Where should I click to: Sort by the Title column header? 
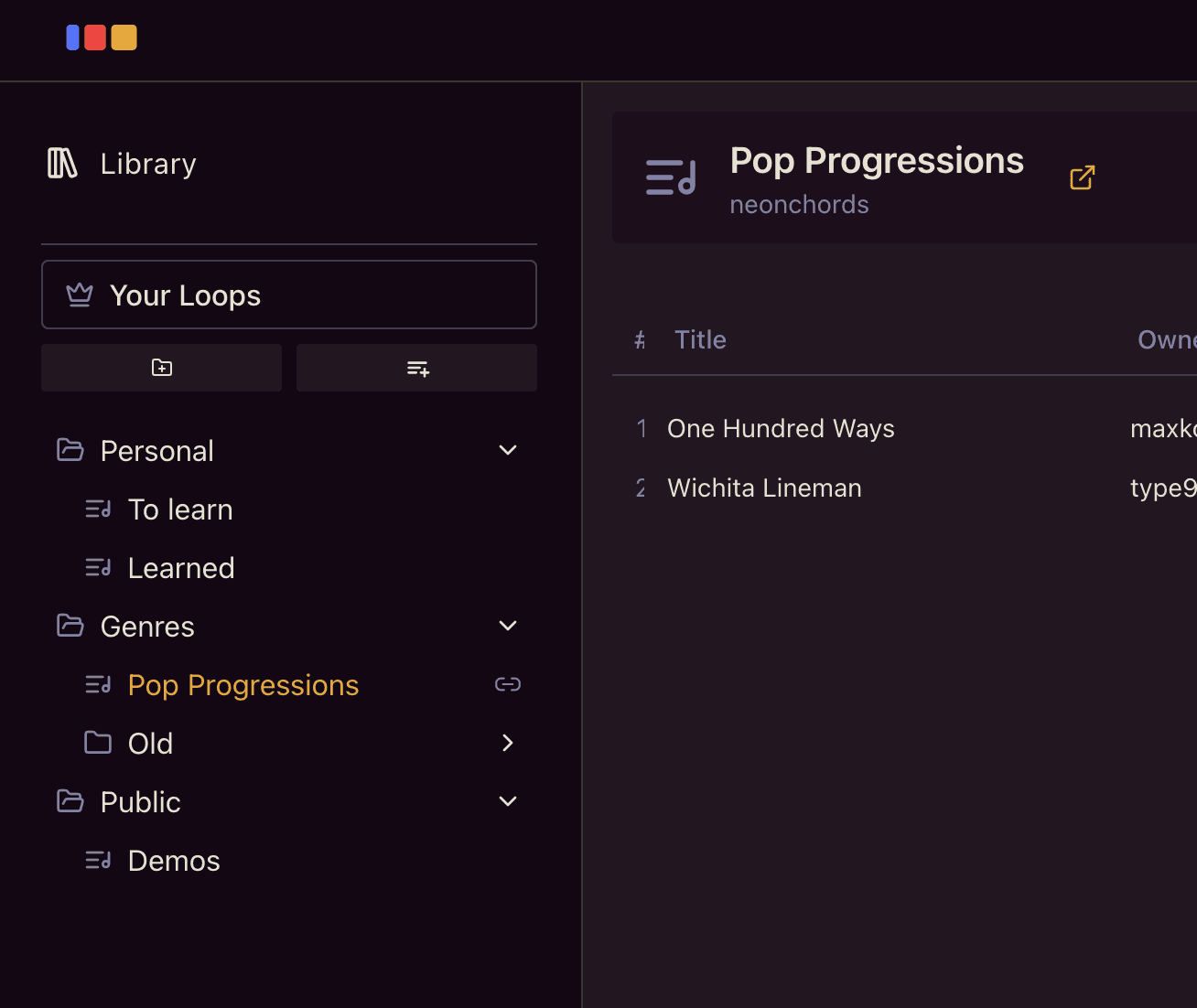[x=700, y=339]
